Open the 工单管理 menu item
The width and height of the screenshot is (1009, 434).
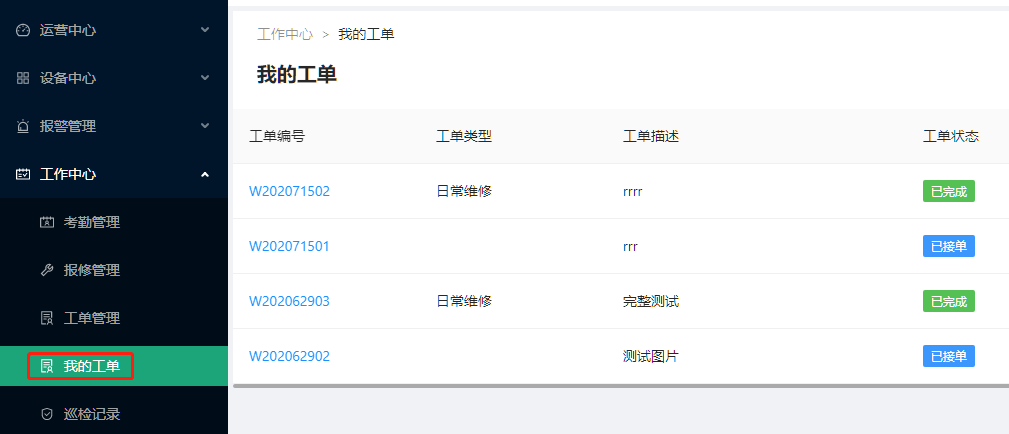(x=91, y=318)
